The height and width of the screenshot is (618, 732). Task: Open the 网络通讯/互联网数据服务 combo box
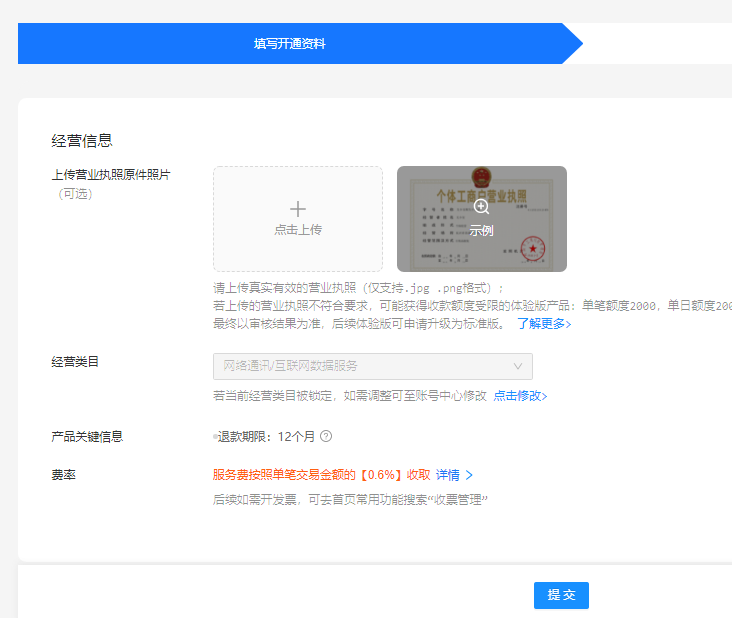372,367
